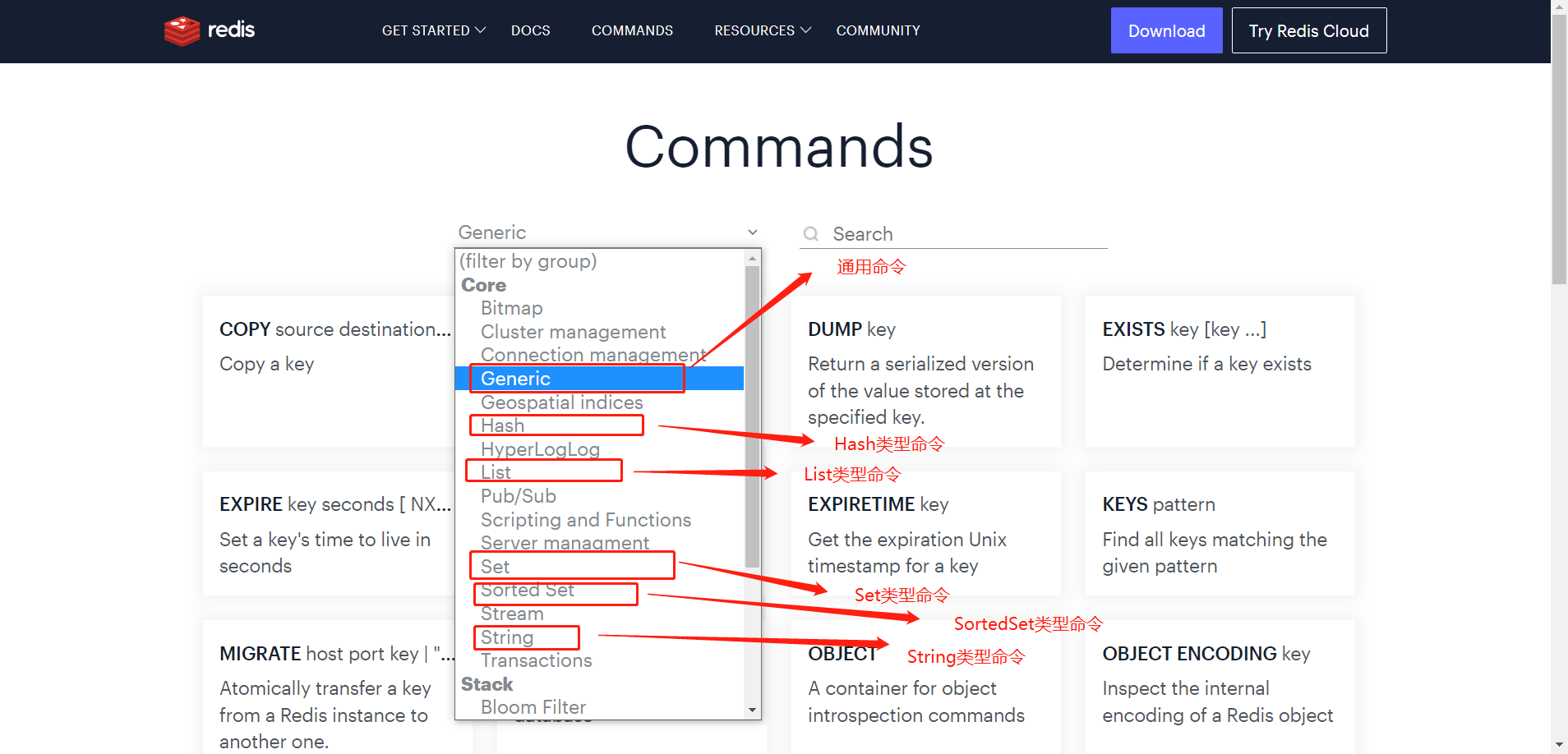1568x754 pixels.
Task: Select Pub/Sub from the group list
Action: click(600, 496)
